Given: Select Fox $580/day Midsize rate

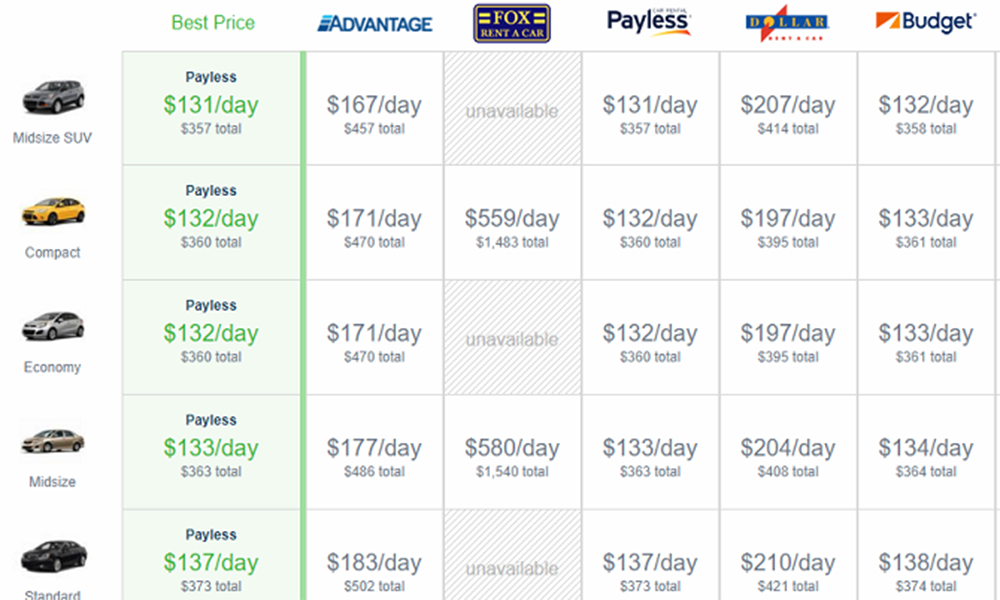Looking at the screenshot, I should click(x=512, y=449).
